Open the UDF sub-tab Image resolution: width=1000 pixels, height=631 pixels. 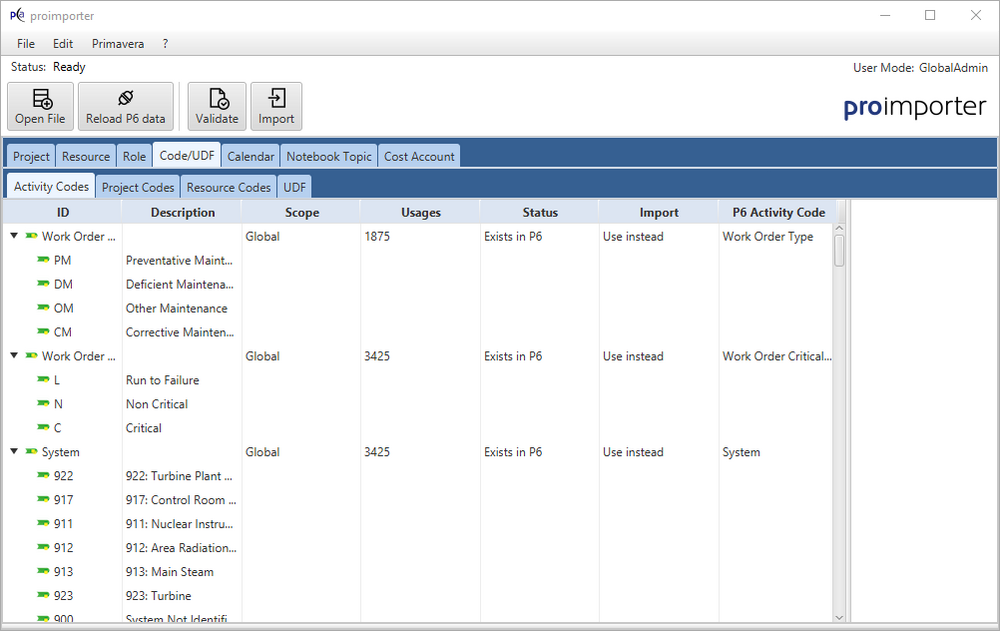(x=295, y=187)
